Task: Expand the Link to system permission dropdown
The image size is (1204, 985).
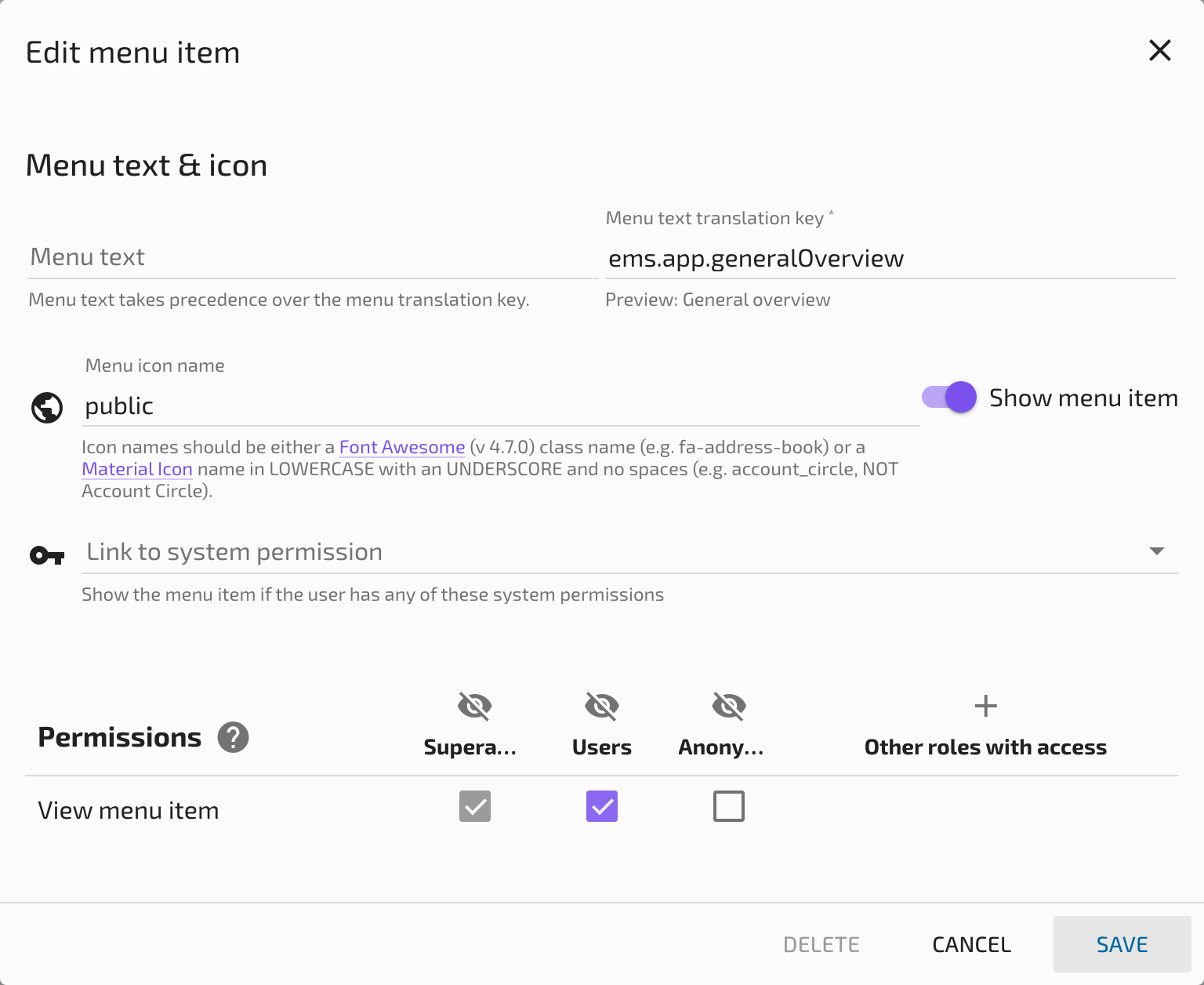Action: pos(1157,551)
